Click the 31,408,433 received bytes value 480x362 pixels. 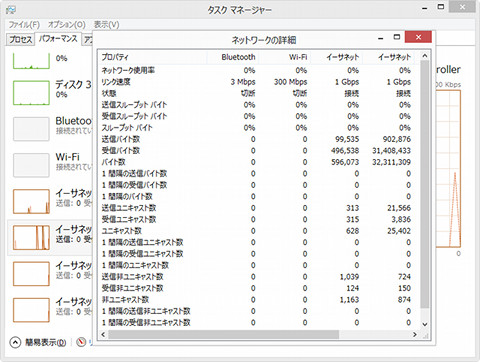(x=391, y=150)
